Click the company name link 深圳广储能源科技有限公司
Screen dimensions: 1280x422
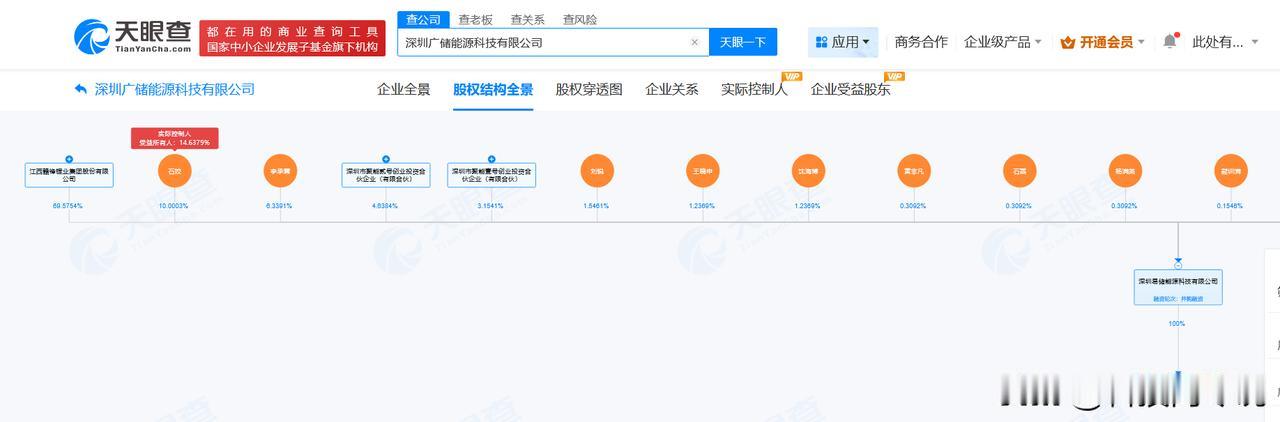click(174, 89)
